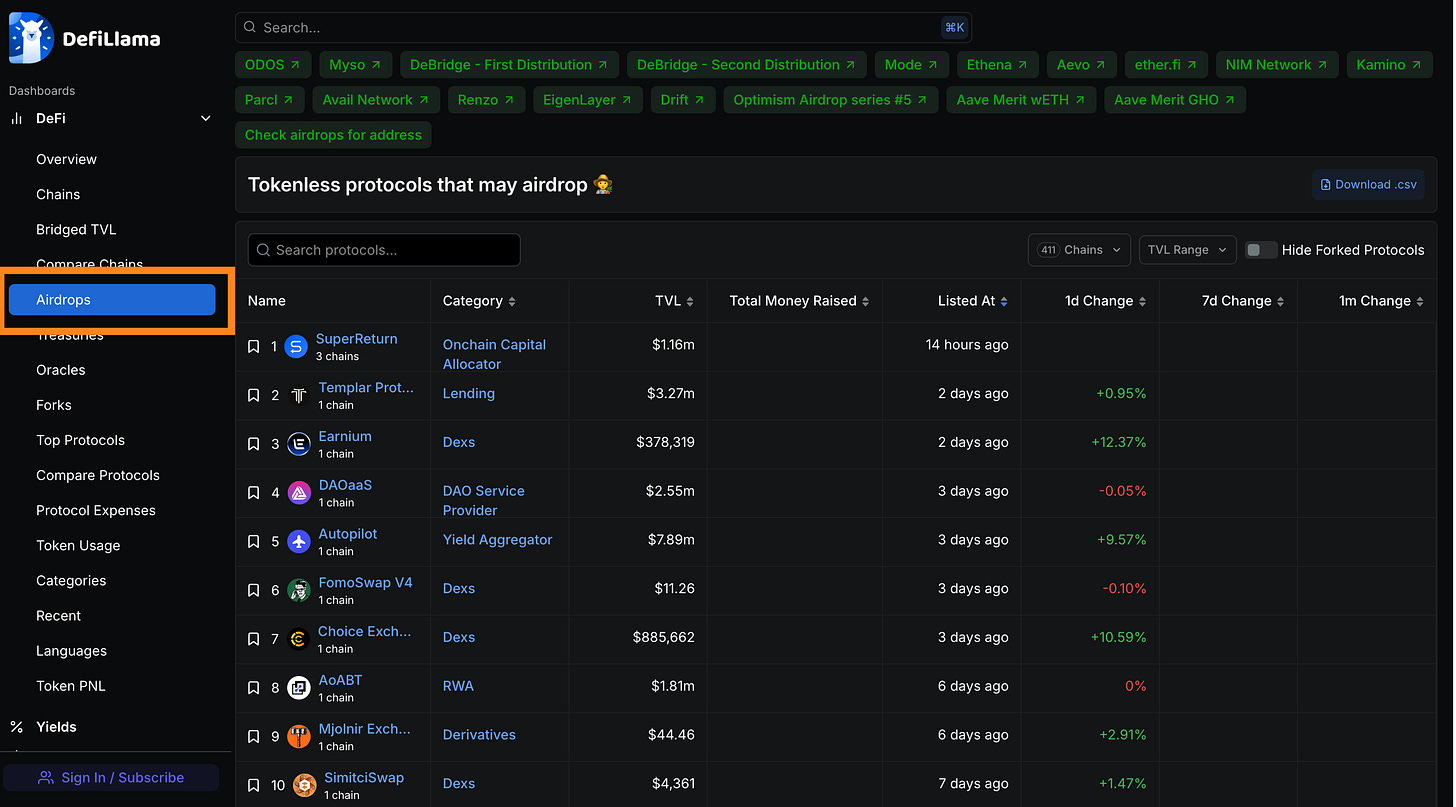The image size is (1456, 807).
Task: Click the Search protocols input
Action: [x=384, y=250]
